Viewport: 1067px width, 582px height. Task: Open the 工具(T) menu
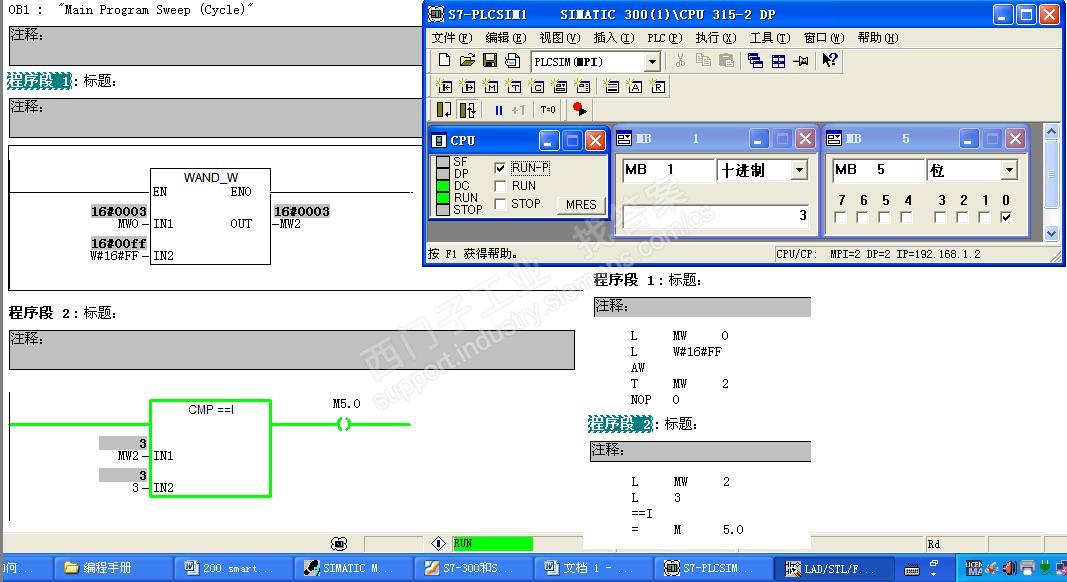click(770, 38)
